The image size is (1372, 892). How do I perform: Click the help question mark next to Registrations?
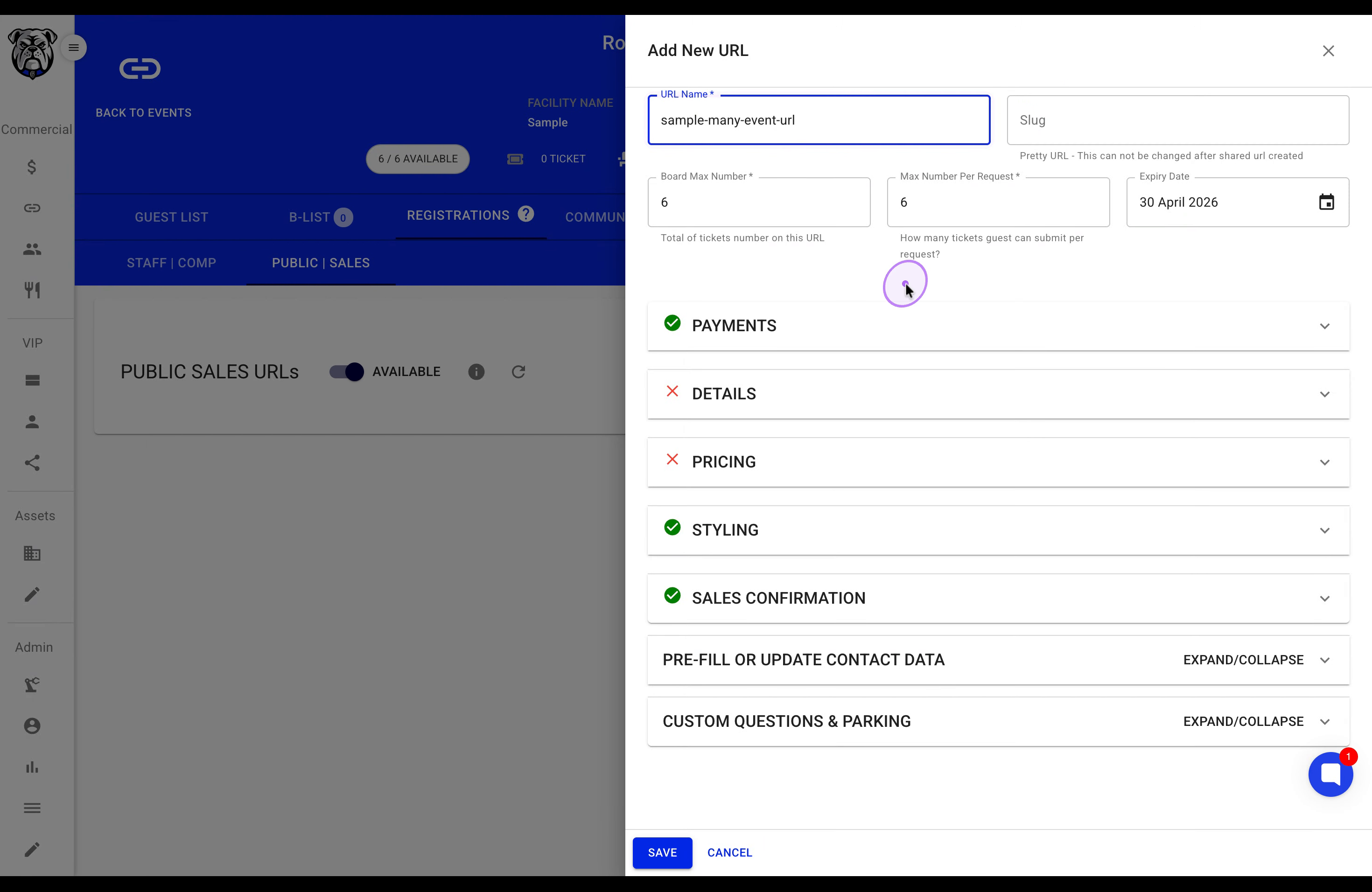click(526, 214)
